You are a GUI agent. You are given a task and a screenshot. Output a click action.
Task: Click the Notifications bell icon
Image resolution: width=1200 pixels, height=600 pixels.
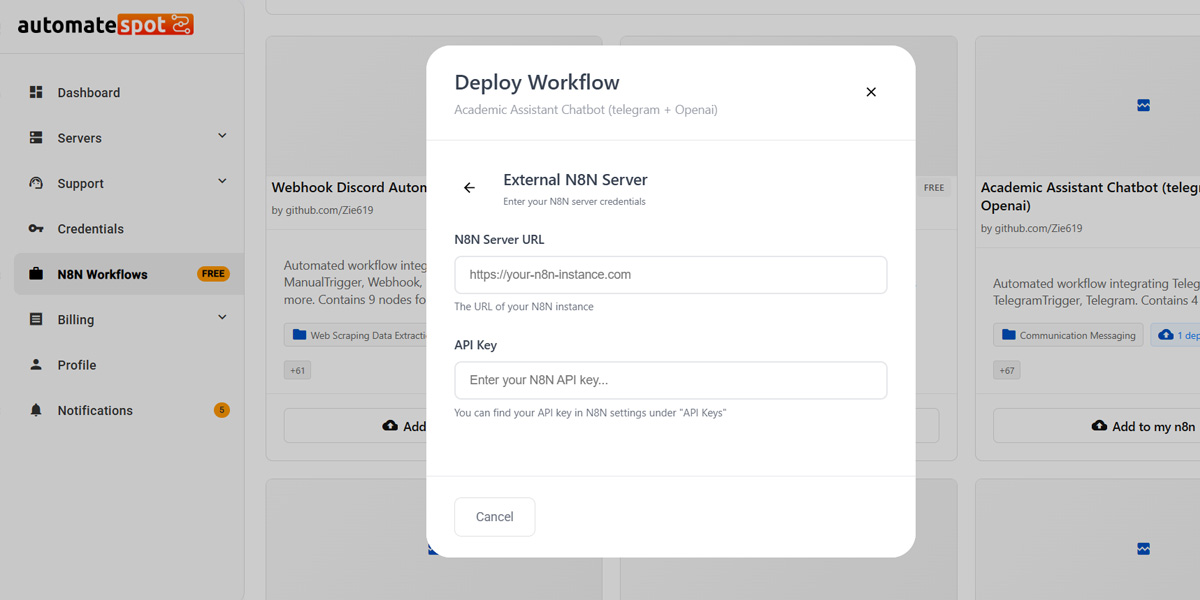(36, 411)
